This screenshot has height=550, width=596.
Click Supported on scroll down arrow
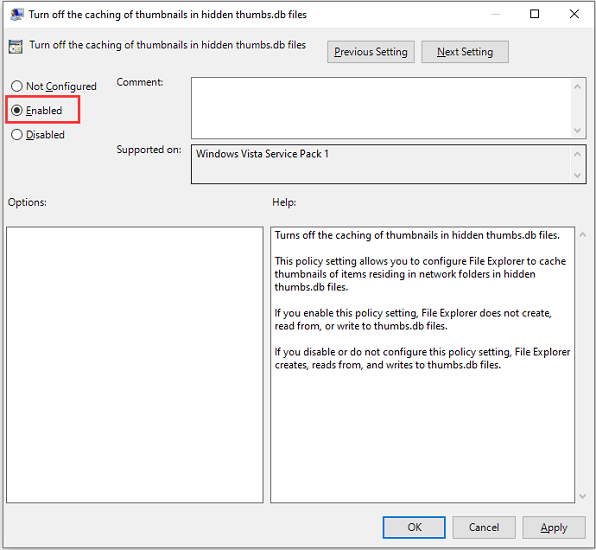coord(577,175)
